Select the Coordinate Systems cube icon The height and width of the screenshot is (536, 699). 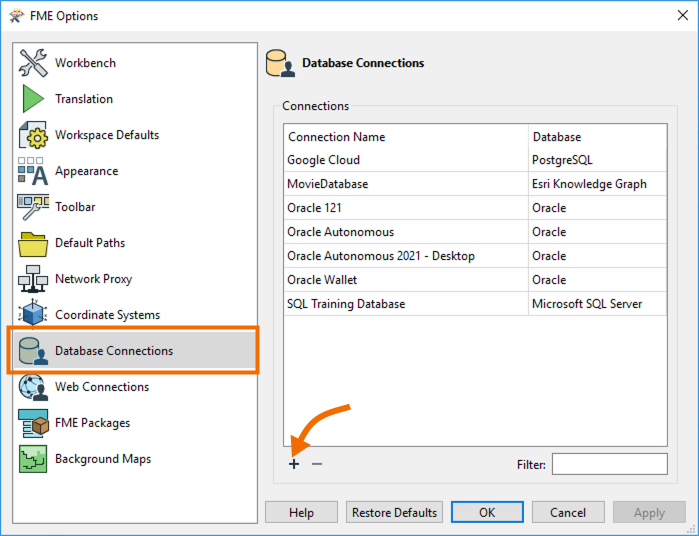coord(33,314)
